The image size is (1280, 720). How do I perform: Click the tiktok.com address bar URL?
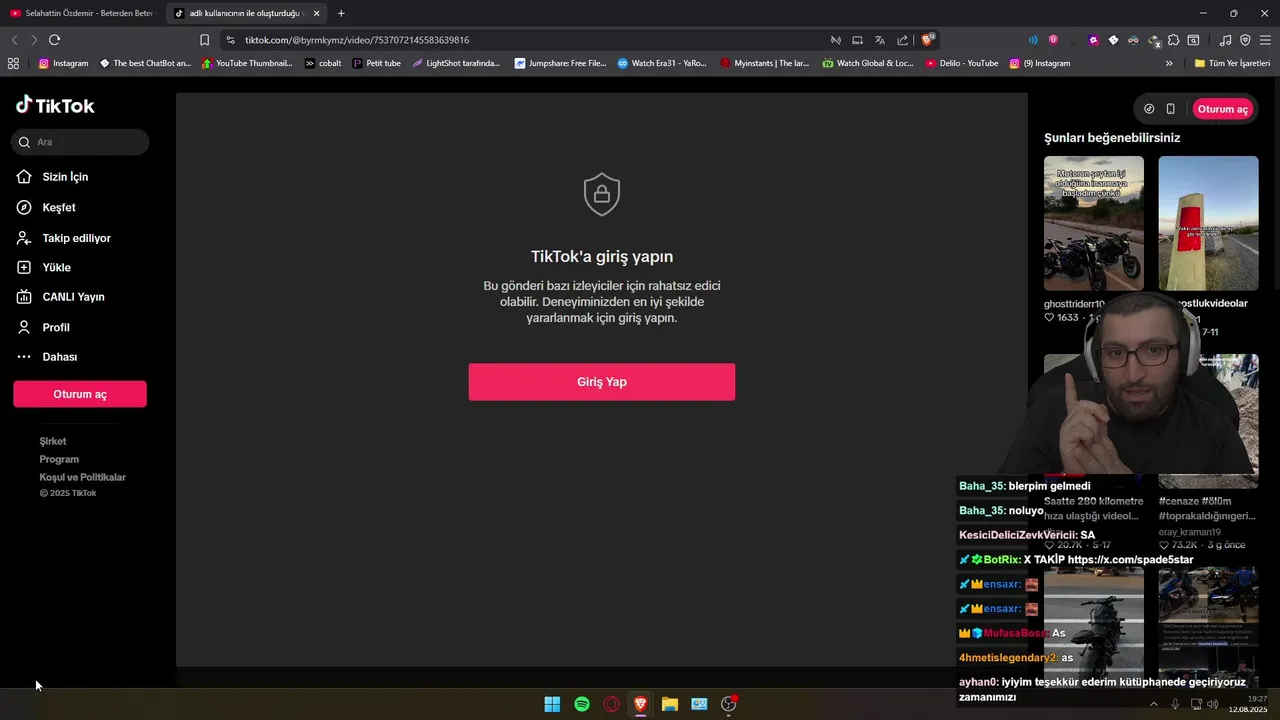357,40
